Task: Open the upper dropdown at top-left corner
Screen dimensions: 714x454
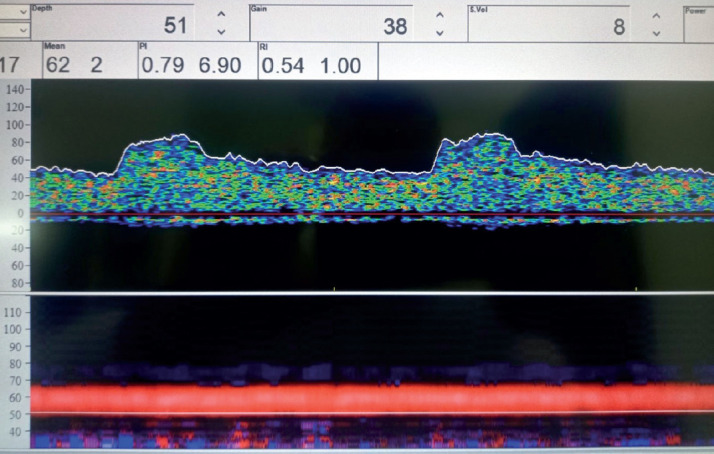Action: point(15,9)
